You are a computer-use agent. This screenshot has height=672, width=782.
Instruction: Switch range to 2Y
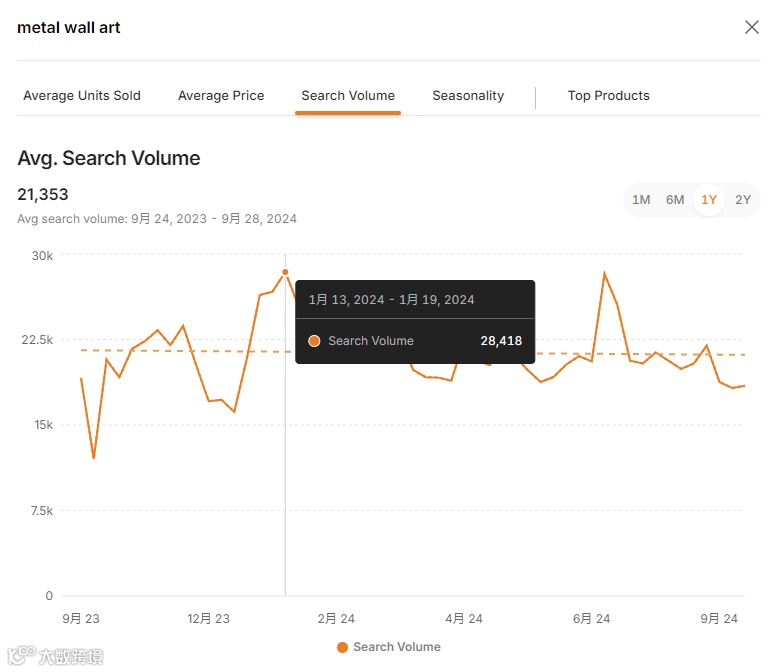click(x=743, y=200)
